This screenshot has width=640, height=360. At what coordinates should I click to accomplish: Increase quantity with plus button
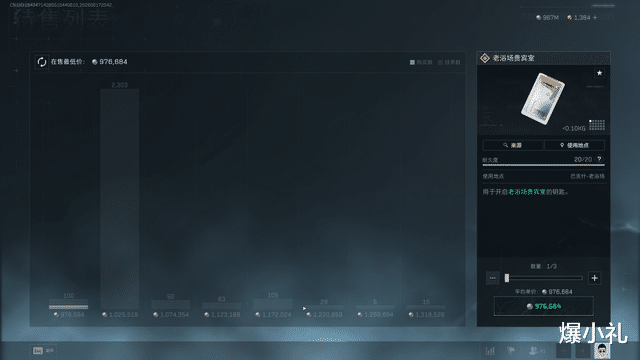[594, 278]
